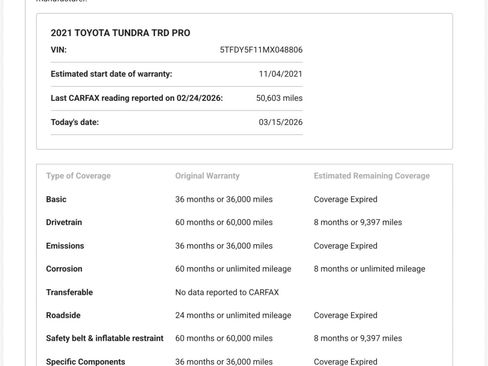This screenshot has width=488, height=366.
Task: Click Corrosion remaining 8 months unlimited mileage
Action: (x=369, y=269)
